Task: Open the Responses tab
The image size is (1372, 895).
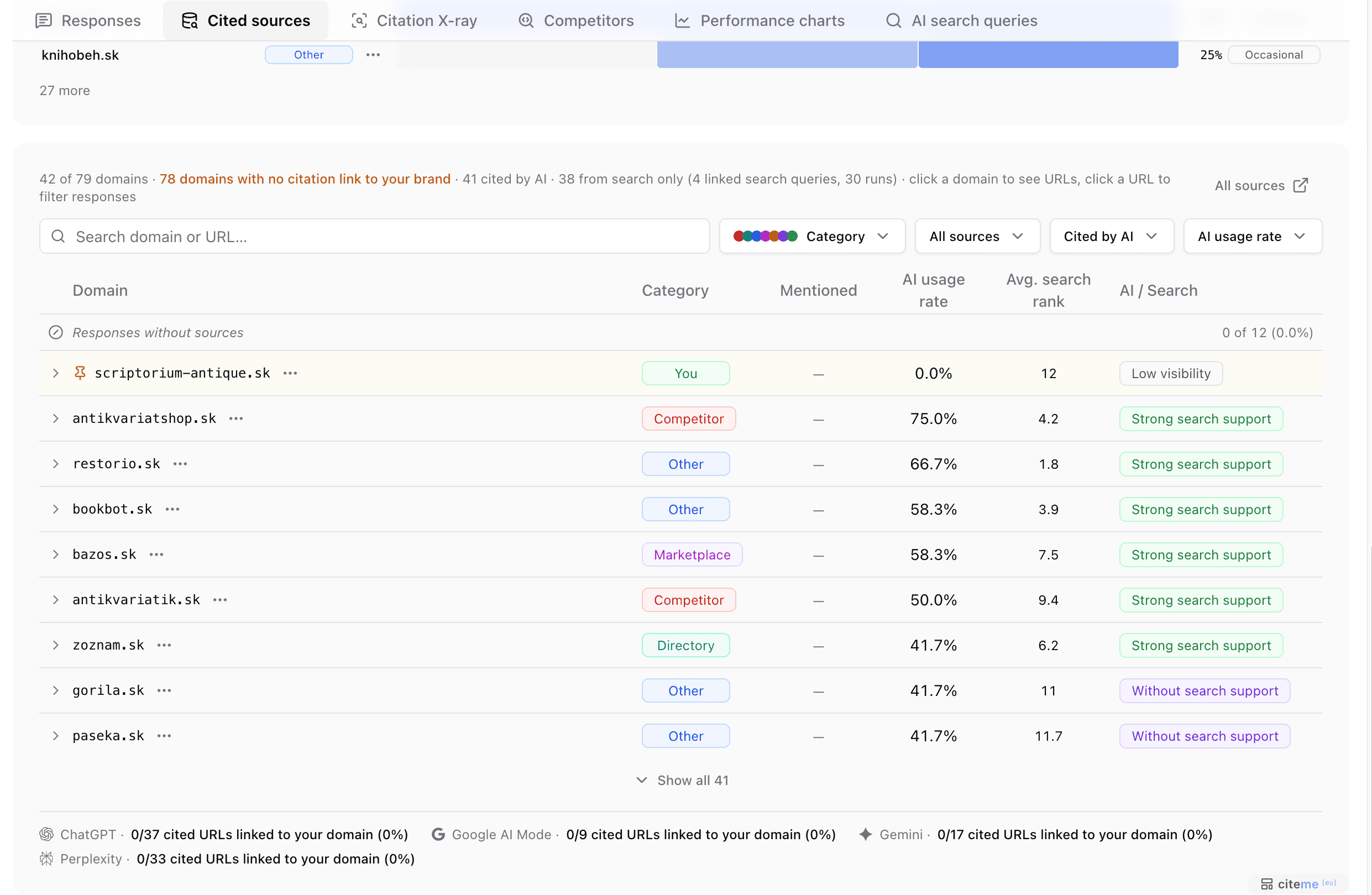Action: (88, 21)
